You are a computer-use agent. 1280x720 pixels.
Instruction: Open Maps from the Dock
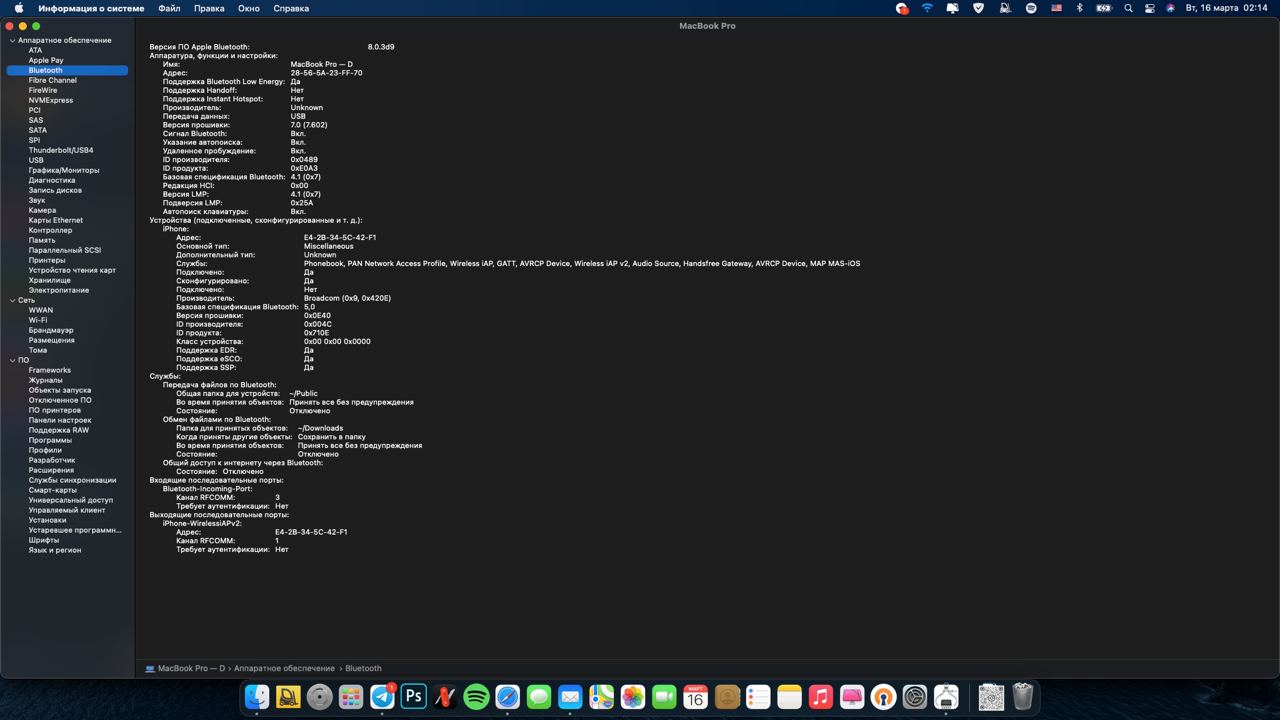coord(601,697)
